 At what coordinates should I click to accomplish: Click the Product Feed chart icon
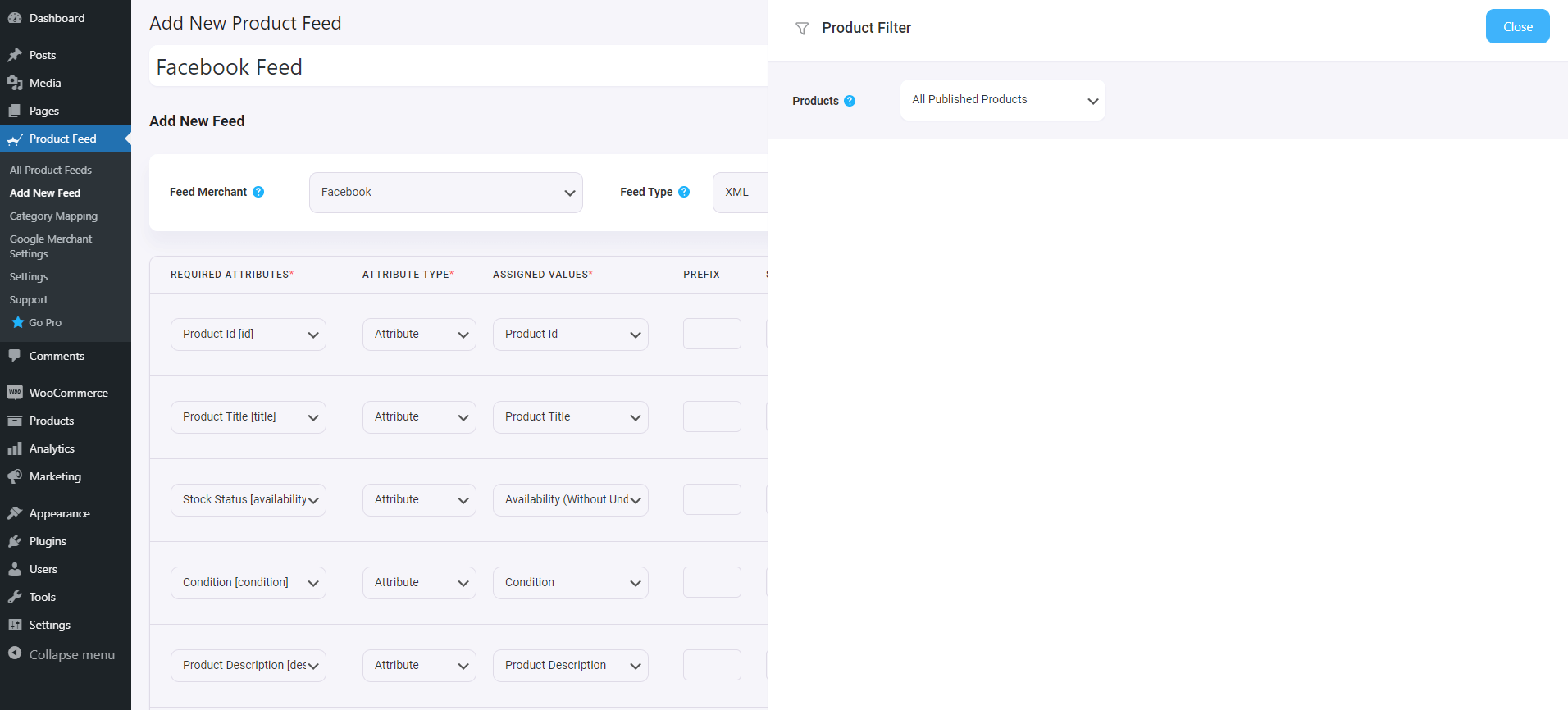pos(15,139)
